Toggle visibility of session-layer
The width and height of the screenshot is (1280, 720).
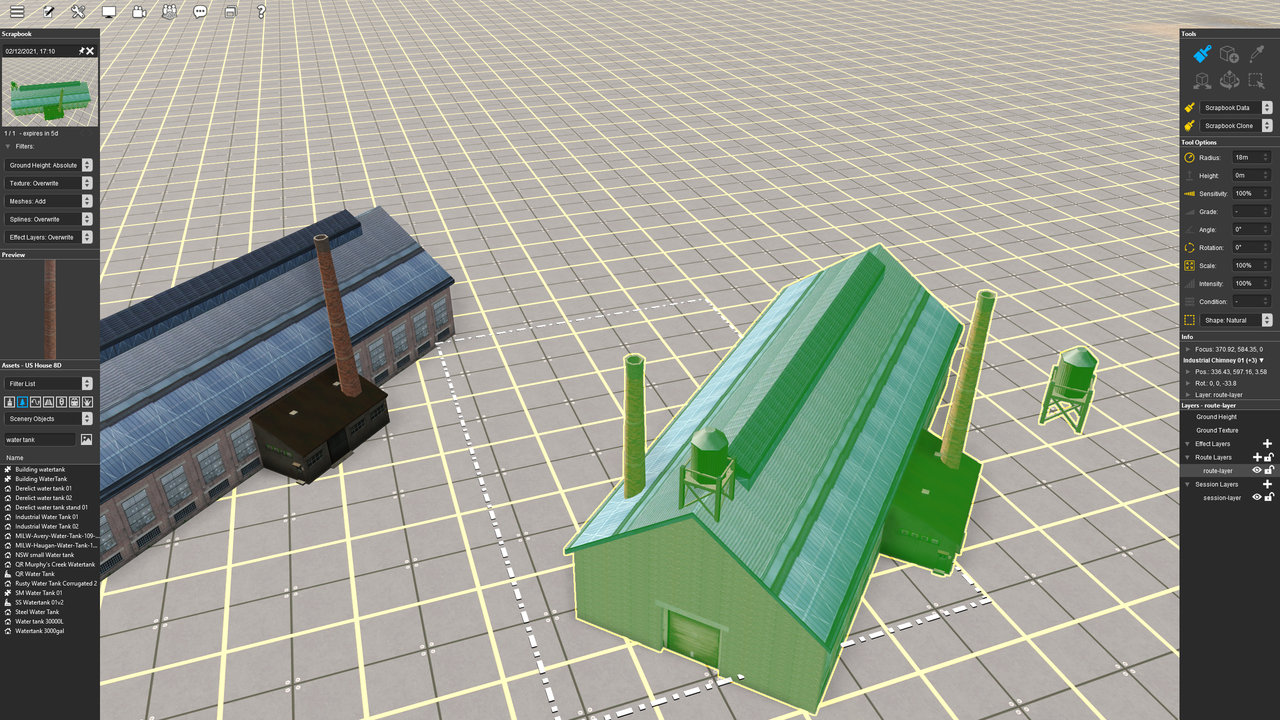point(1257,497)
